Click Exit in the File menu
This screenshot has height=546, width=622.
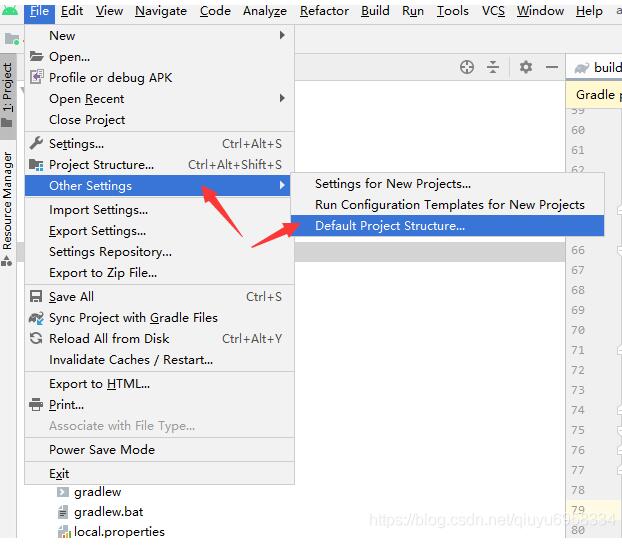pyautogui.click(x=159, y=473)
